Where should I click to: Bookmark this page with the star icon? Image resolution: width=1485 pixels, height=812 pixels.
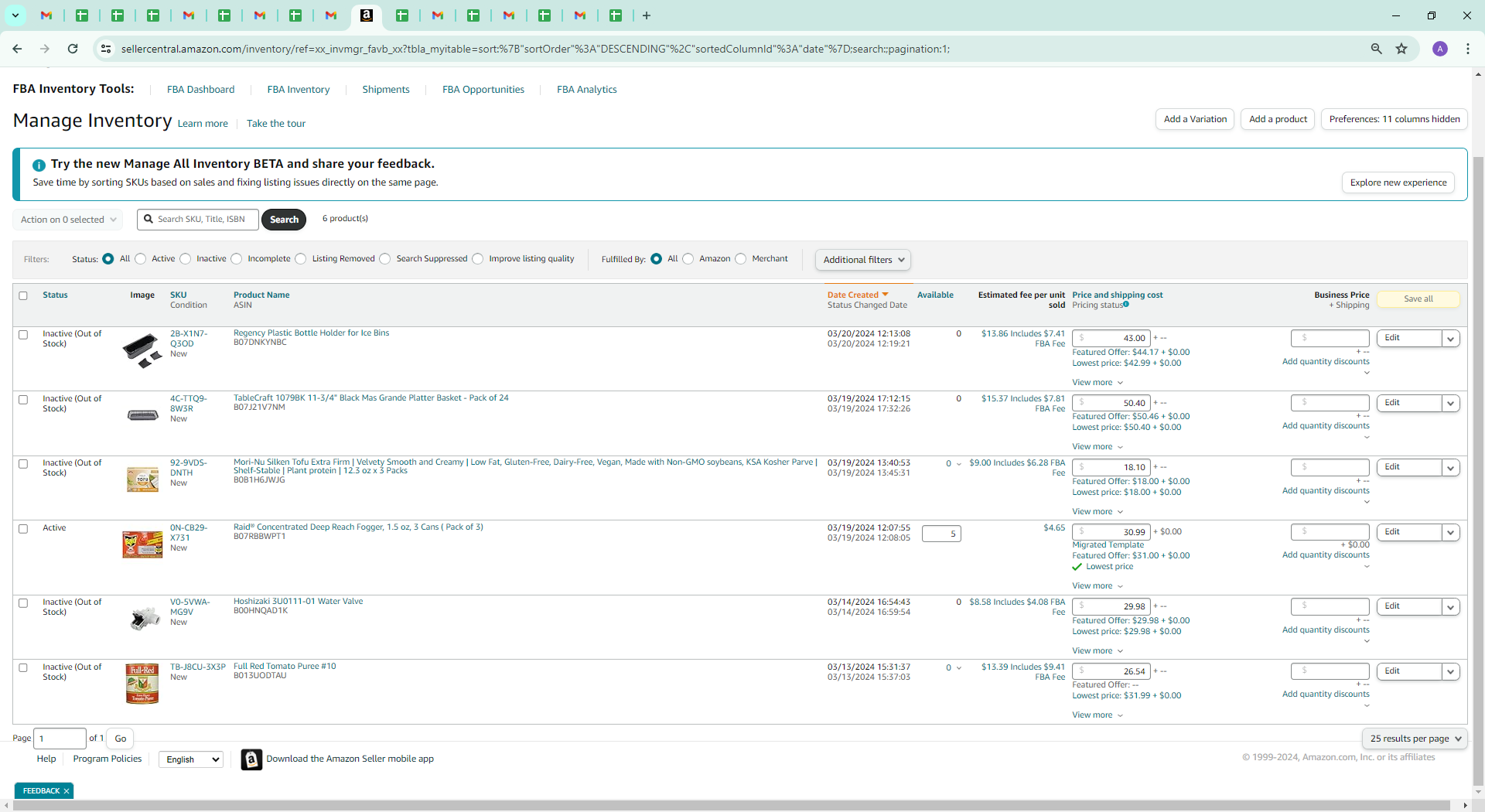[x=1401, y=49]
